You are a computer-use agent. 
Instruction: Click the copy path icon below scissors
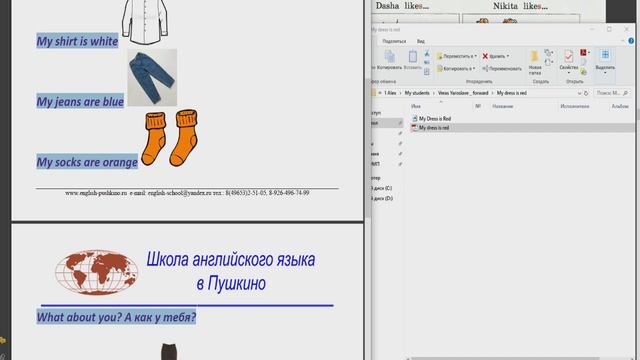[427, 62]
